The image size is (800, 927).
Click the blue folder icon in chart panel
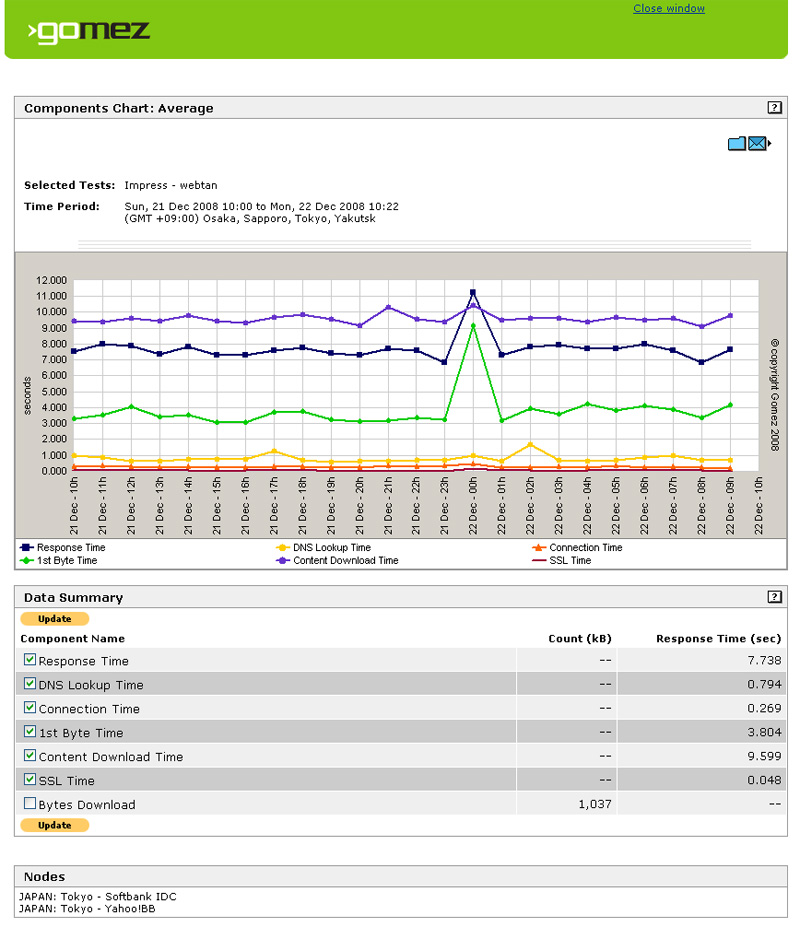tap(736, 144)
